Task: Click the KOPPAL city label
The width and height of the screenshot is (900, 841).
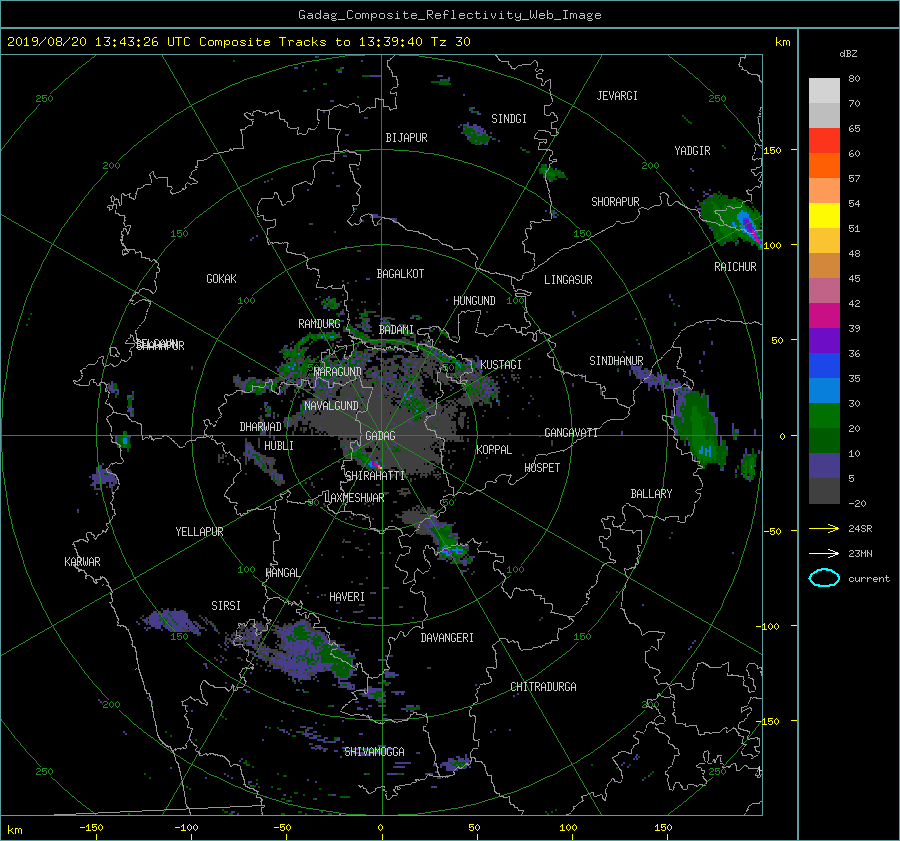Action: click(x=494, y=450)
